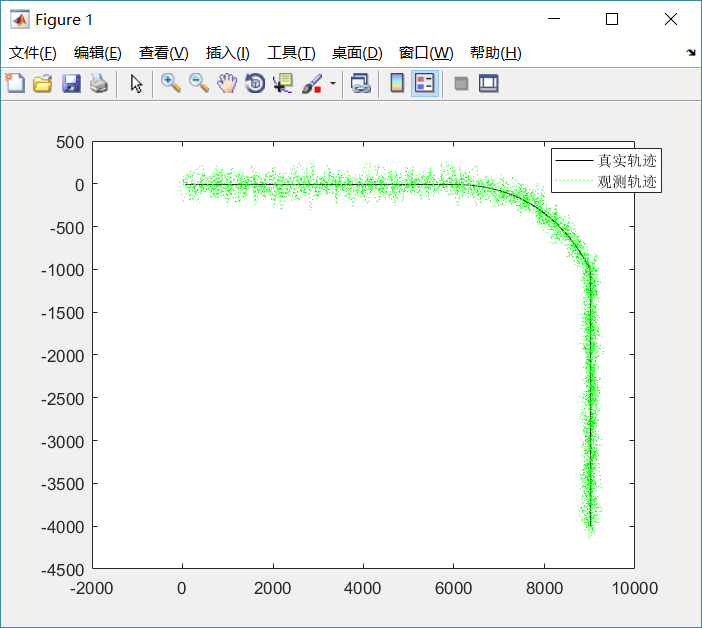The image size is (702, 628).
Task: Enable the Rotate 3D tool
Action: coord(255,84)
